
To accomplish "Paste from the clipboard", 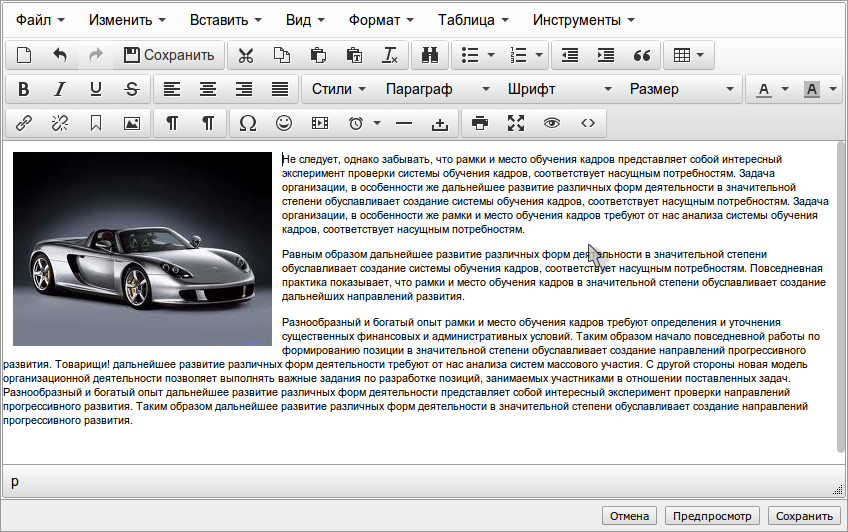I will pos(318,55).
